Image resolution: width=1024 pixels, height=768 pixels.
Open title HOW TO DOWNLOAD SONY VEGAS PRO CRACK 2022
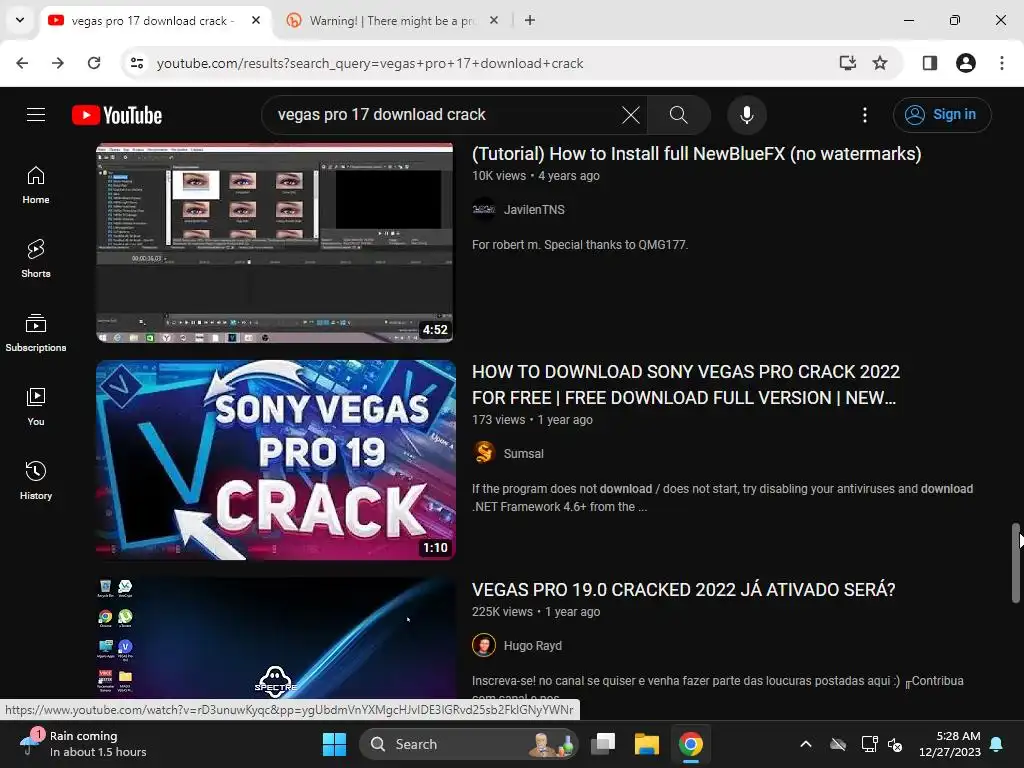686,385
